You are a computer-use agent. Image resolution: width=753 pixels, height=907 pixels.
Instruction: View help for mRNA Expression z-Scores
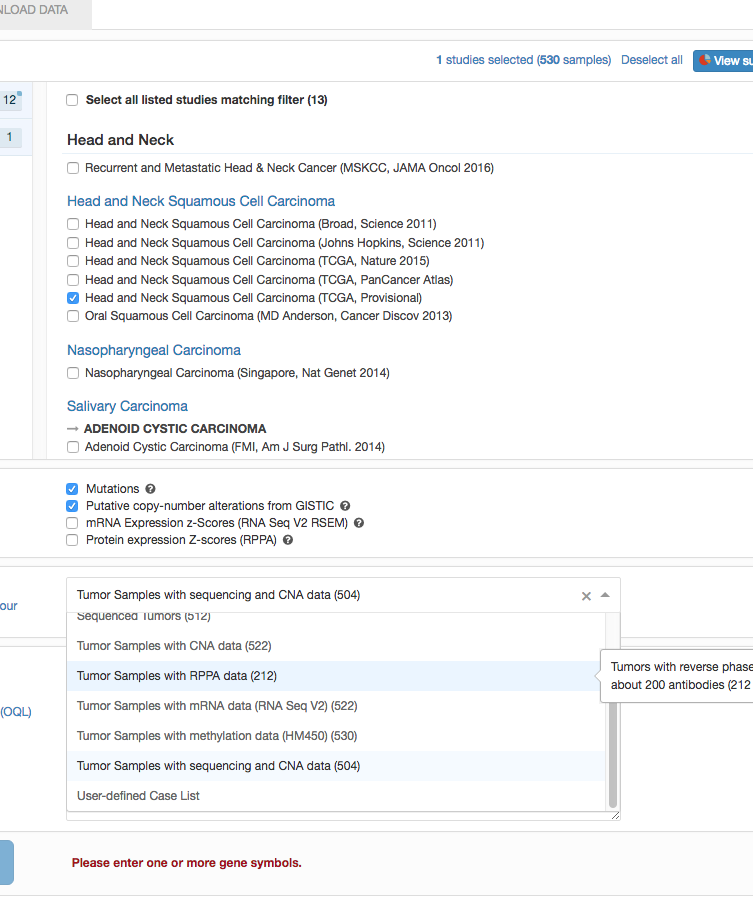point(358,522)
